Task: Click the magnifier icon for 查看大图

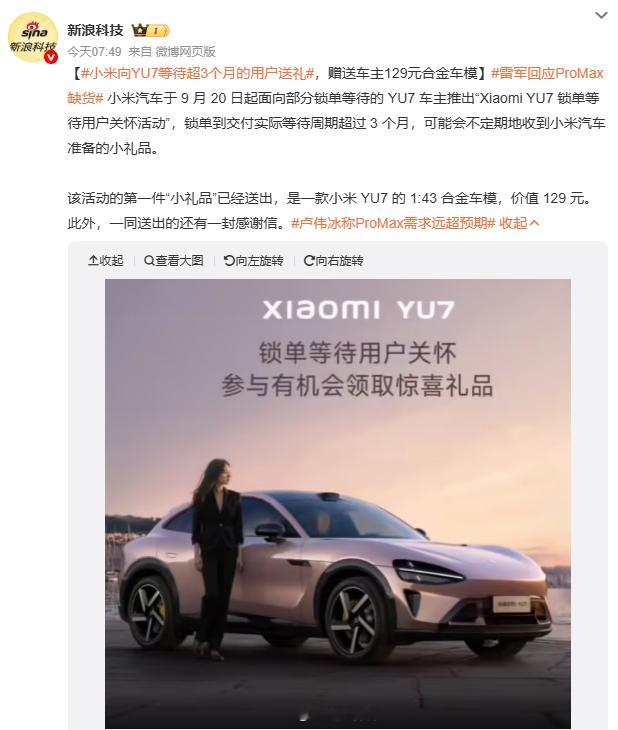Action: [149, 261]
